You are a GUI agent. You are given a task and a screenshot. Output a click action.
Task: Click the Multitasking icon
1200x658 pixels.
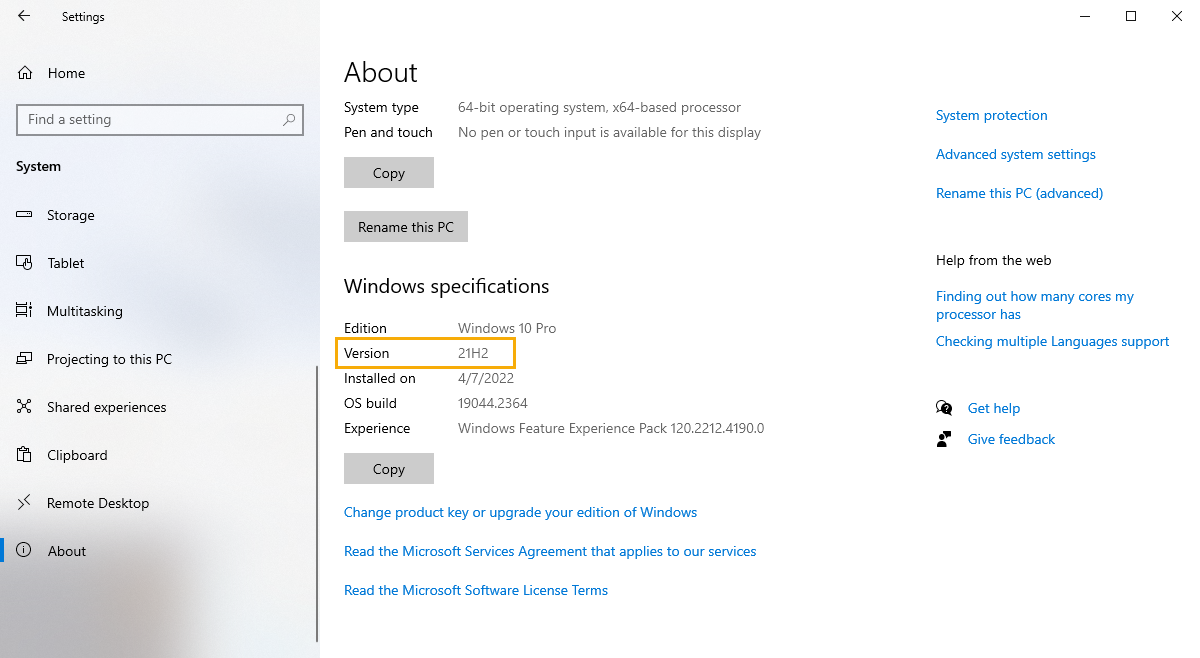pyautogui.click(x=25, y=311)
